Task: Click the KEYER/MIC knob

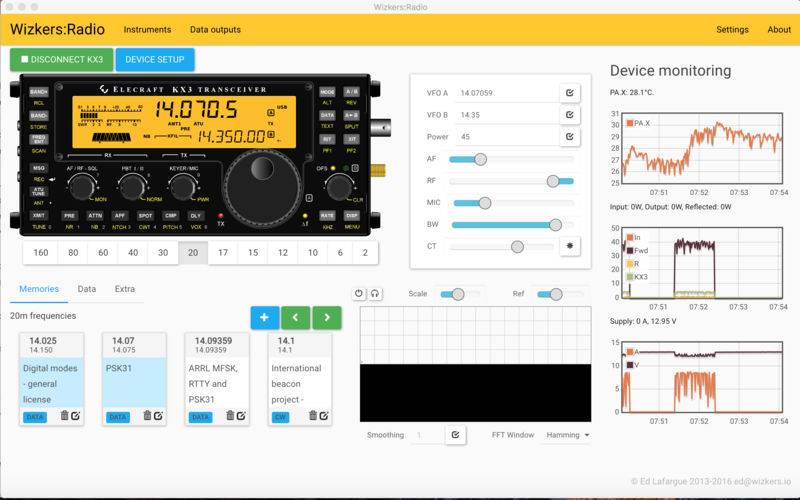Action: pyautogui.click(x=183, y=187)
